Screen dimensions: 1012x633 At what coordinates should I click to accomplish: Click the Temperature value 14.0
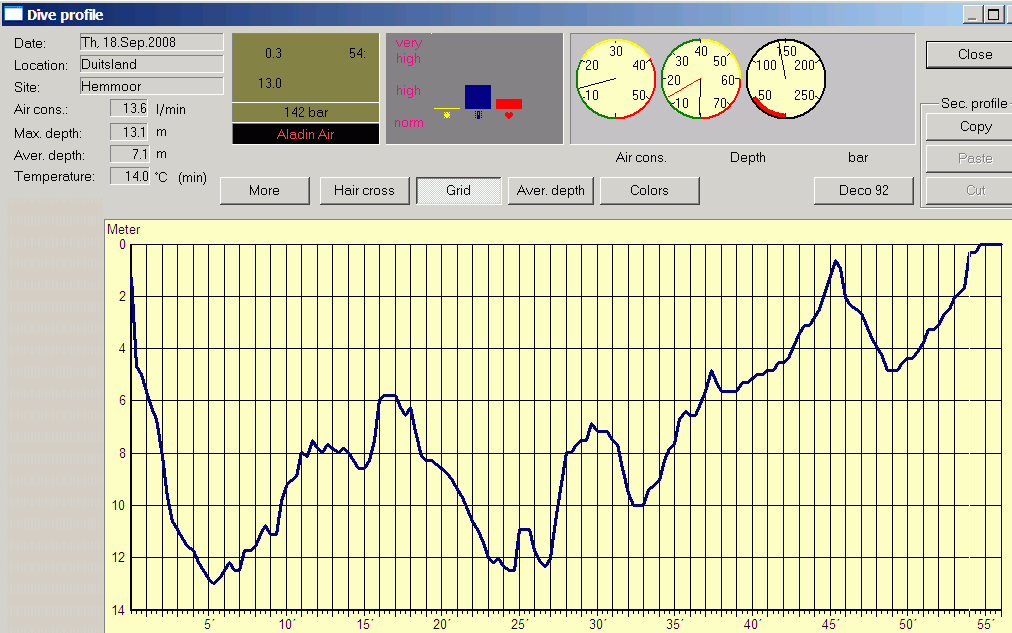[129, 176]
